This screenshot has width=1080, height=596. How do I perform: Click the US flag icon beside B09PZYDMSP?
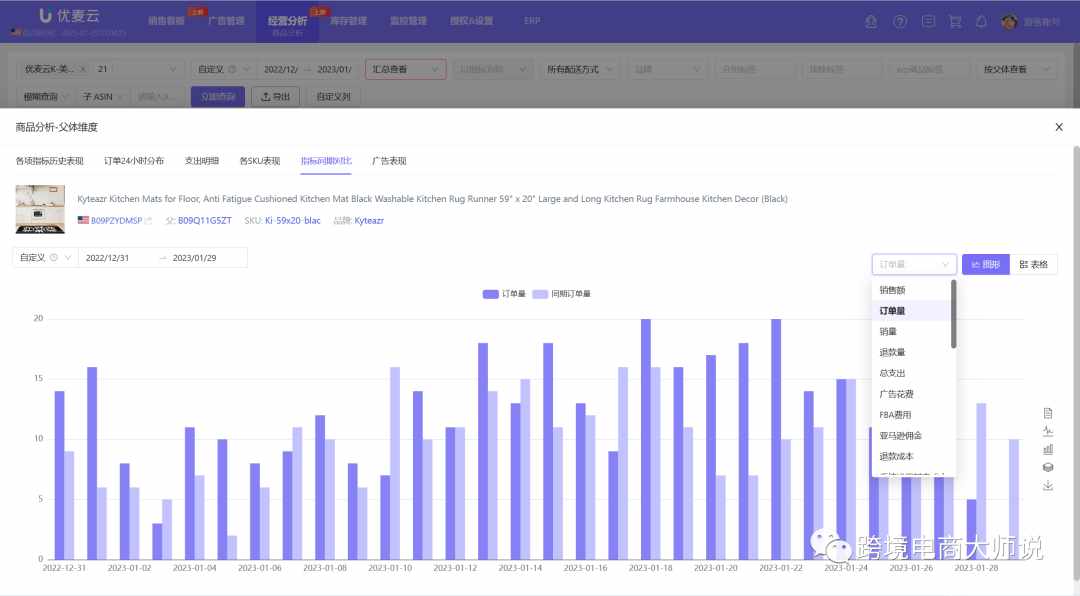pyautogui.click(x=83, y=220)
